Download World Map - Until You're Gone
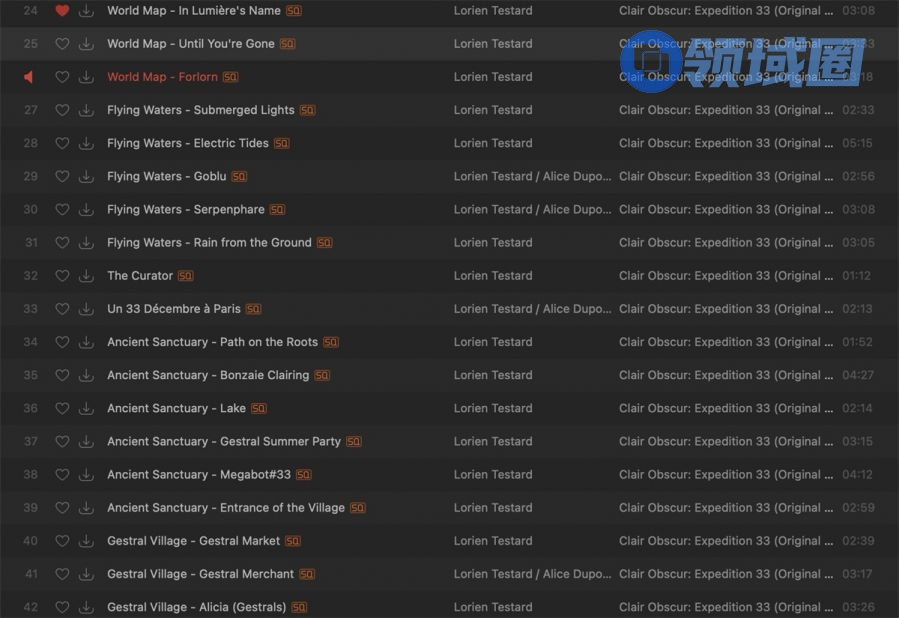This screenshot has height=618, width=899. (x=87, y=44)
